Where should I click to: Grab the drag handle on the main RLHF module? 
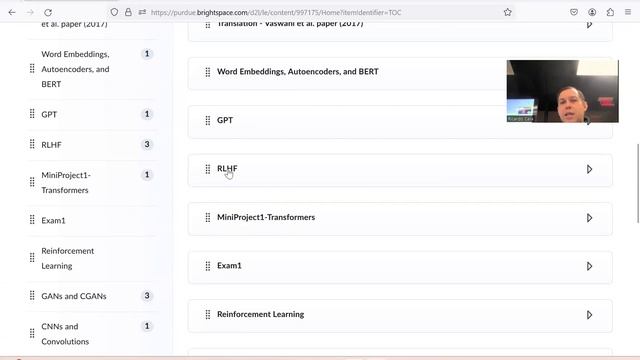coord(208,169)
